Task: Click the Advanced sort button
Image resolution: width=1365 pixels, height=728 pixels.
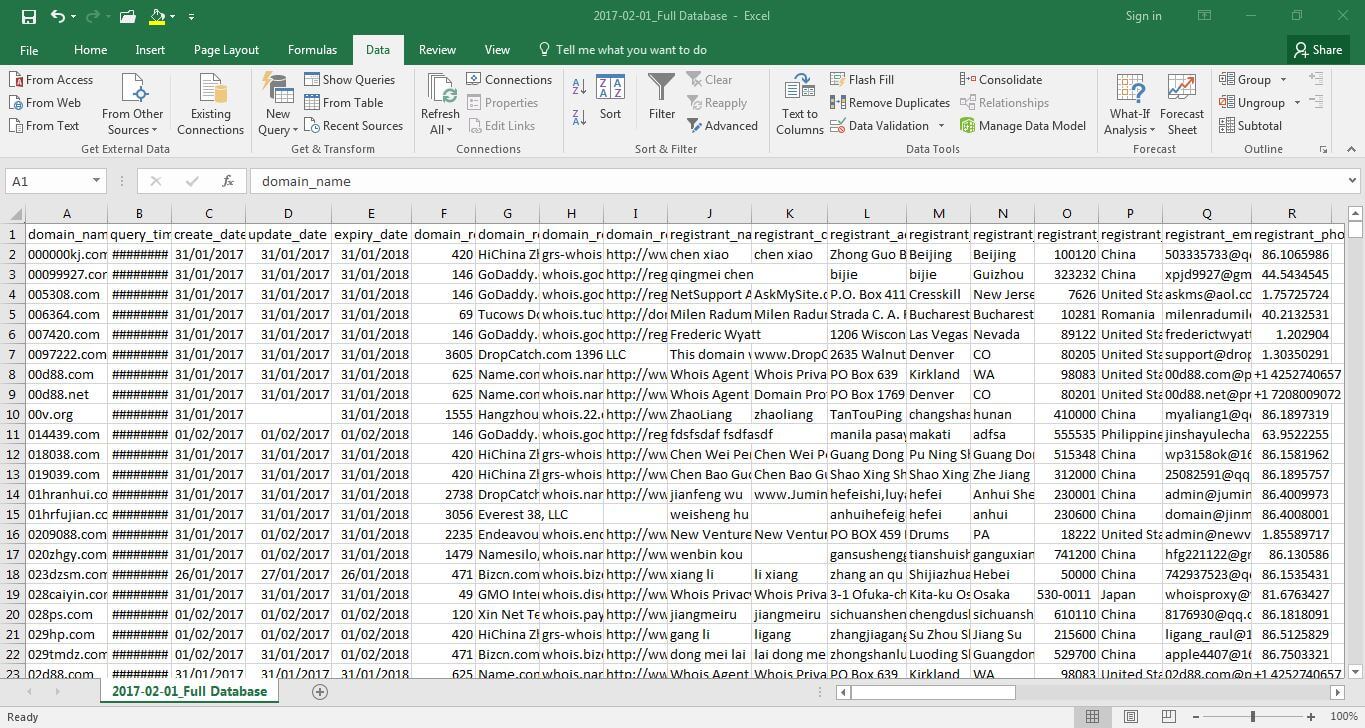Action: click(x=723, y=125)
